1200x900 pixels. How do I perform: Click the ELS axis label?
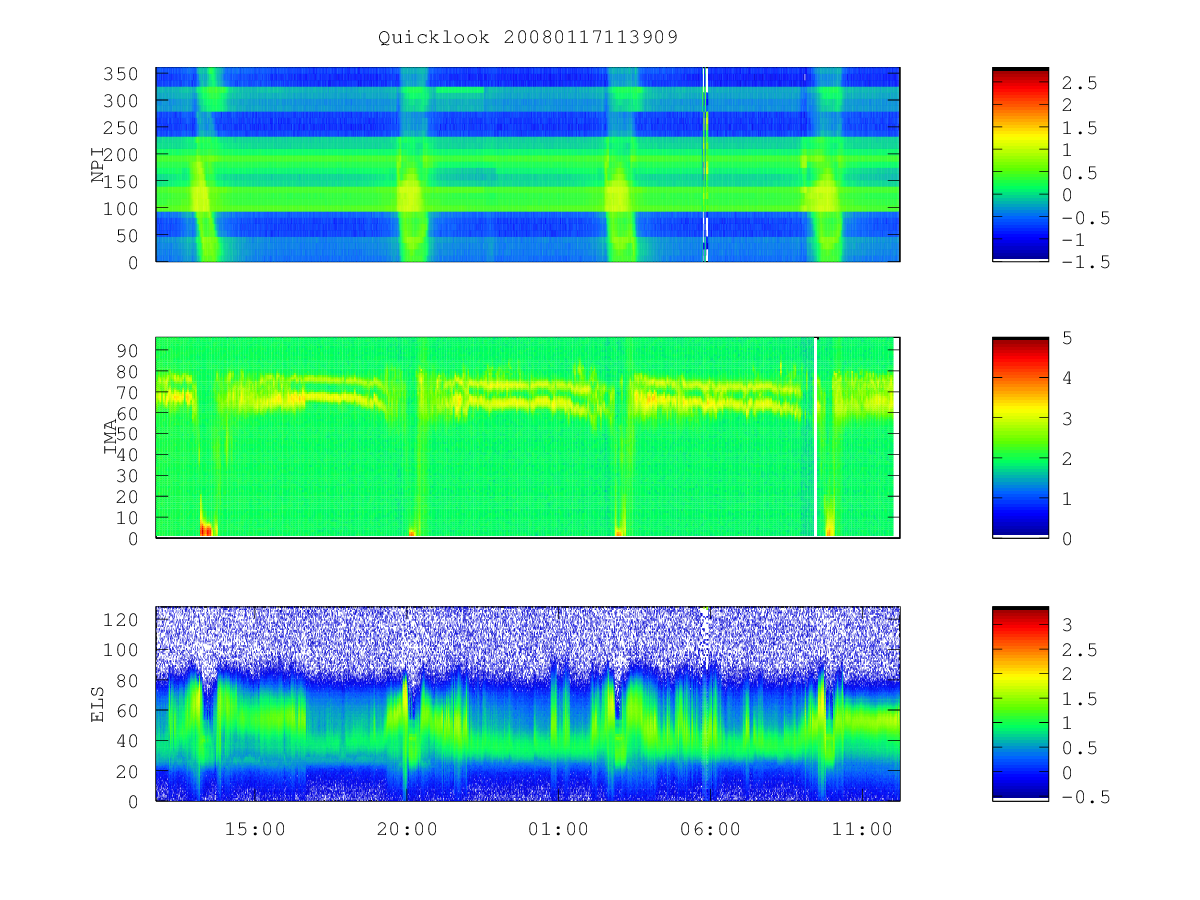coord(98,704)
